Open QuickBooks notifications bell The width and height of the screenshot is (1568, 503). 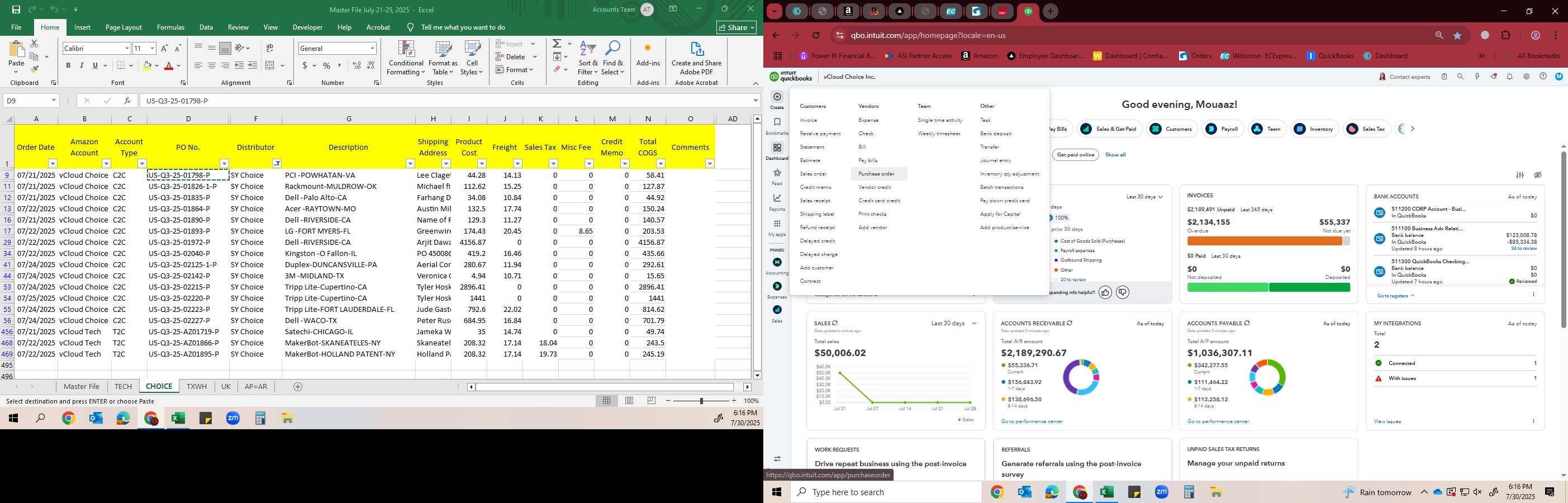tap(1509, 77)
